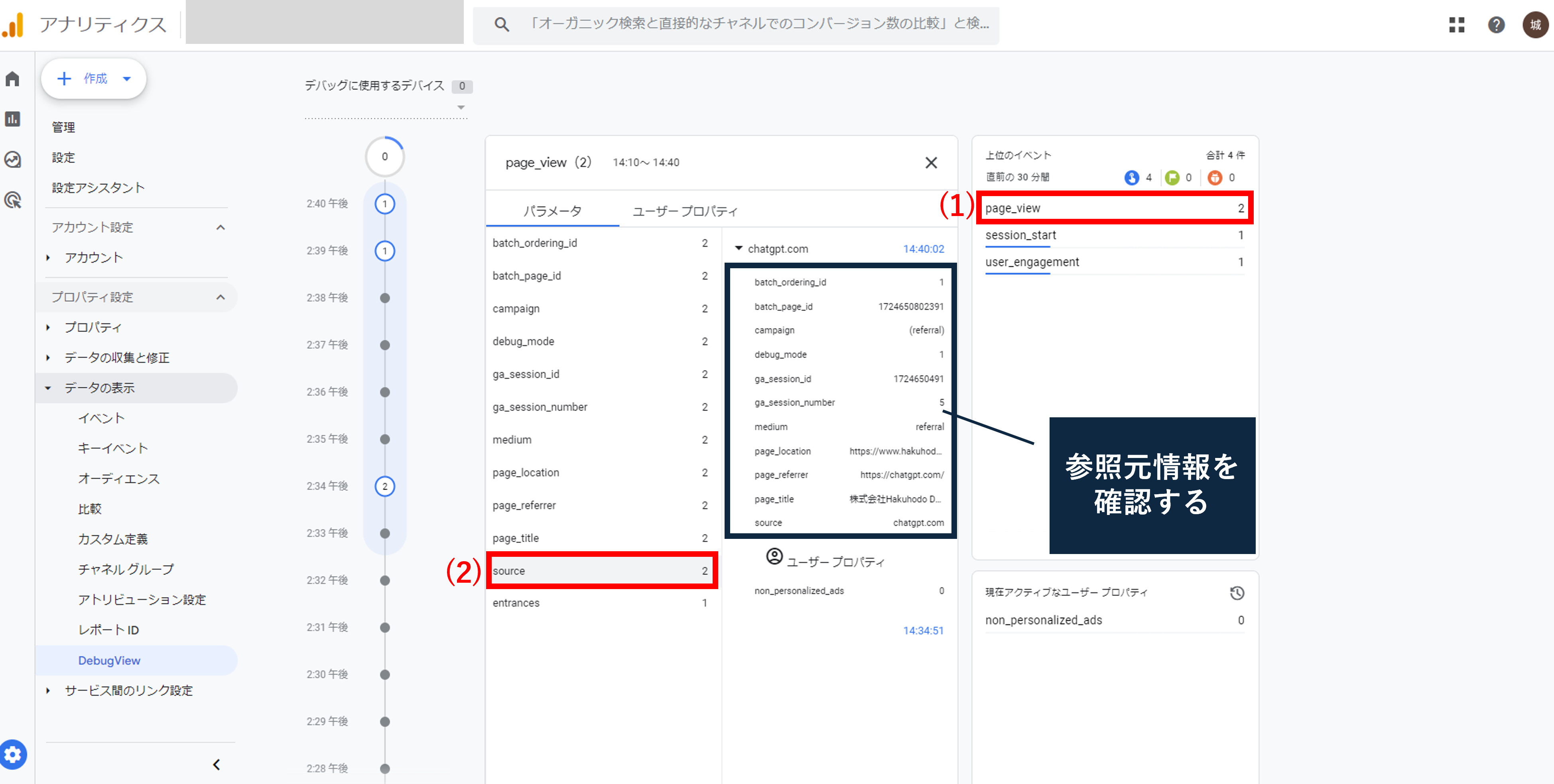Screen dimensions: 1554x784
Task: Open the Home icon in left rail
Action: point(13,79)
